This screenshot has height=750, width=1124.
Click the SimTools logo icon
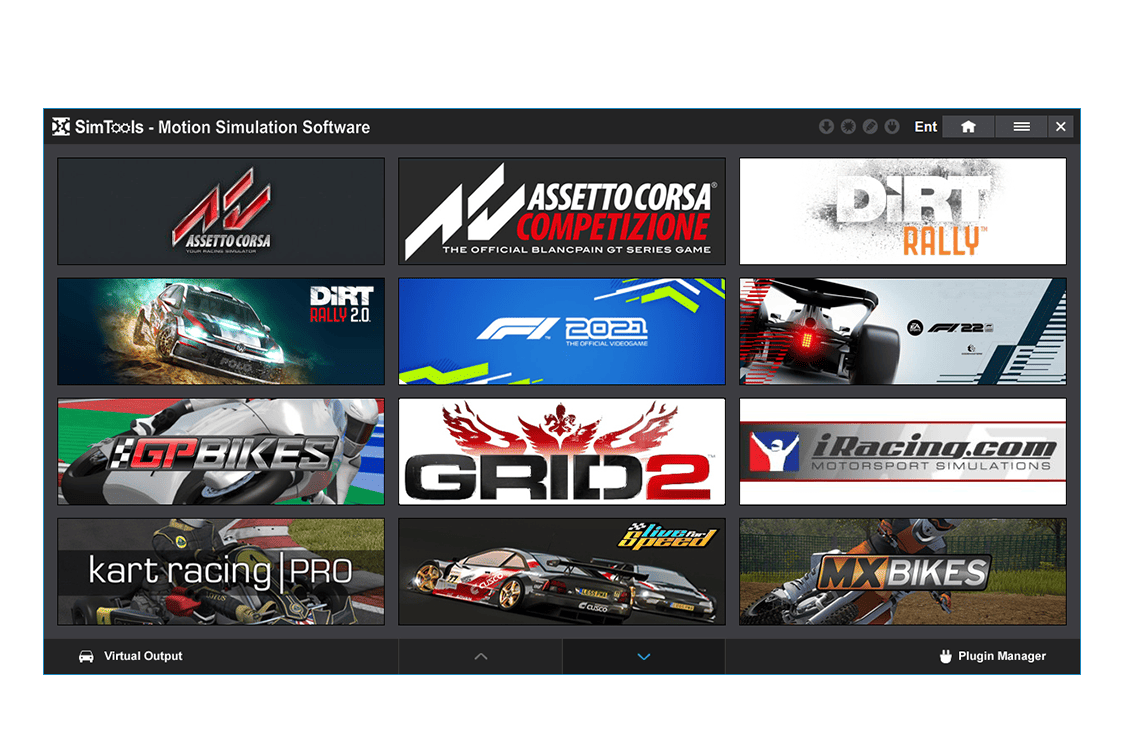coord(61,127)
